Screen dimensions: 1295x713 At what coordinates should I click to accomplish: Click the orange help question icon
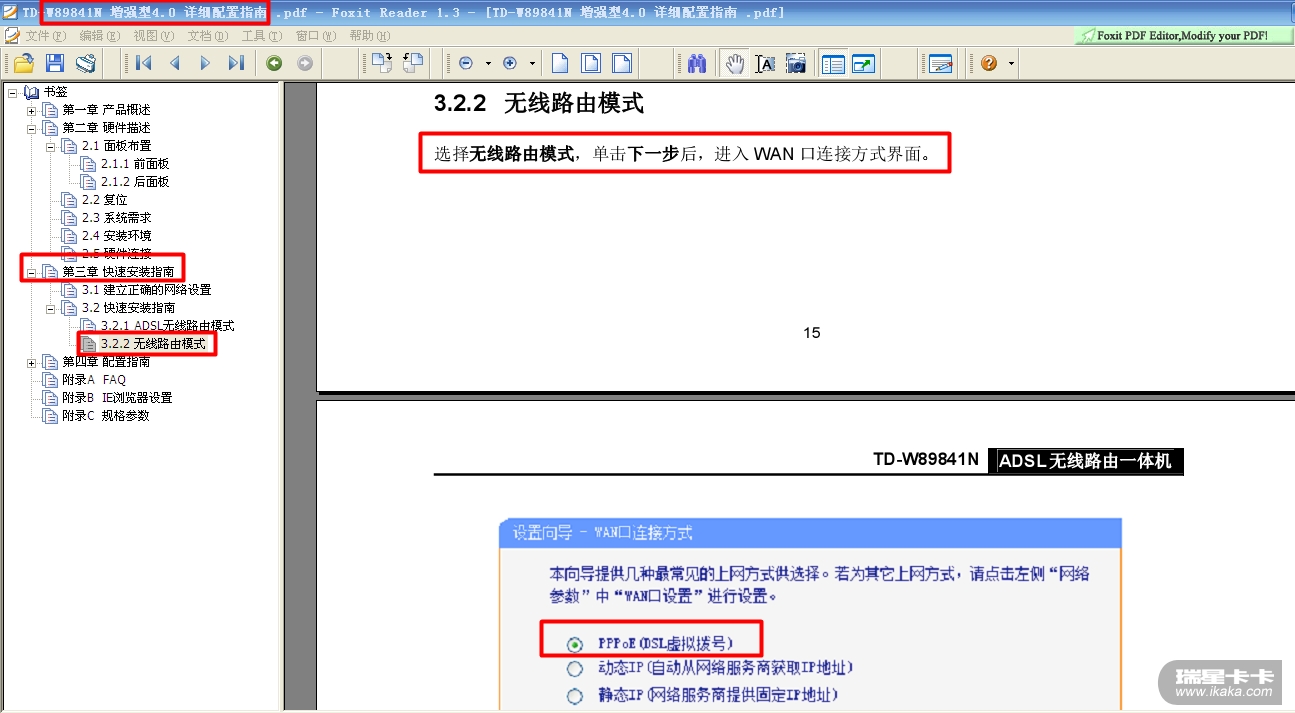coord(989,63)
